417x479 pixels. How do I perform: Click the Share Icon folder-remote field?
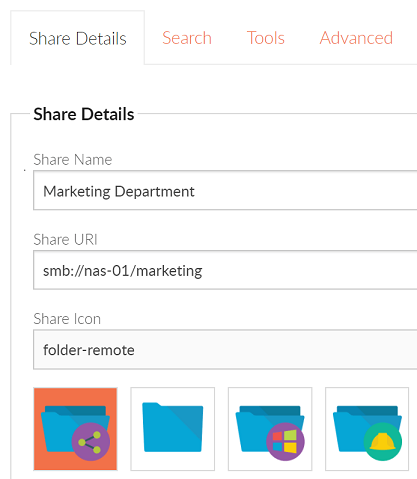point(225,350)
